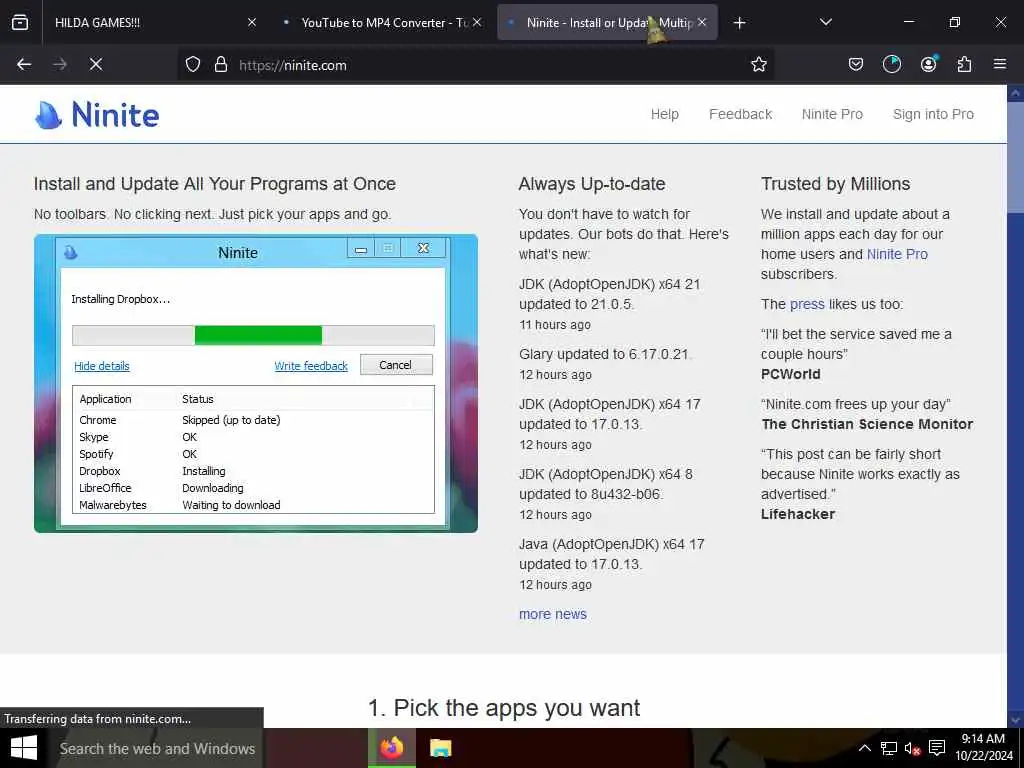Click '1. Pick the apps you want' heading

pyautogui.click(x=504, y=708)
